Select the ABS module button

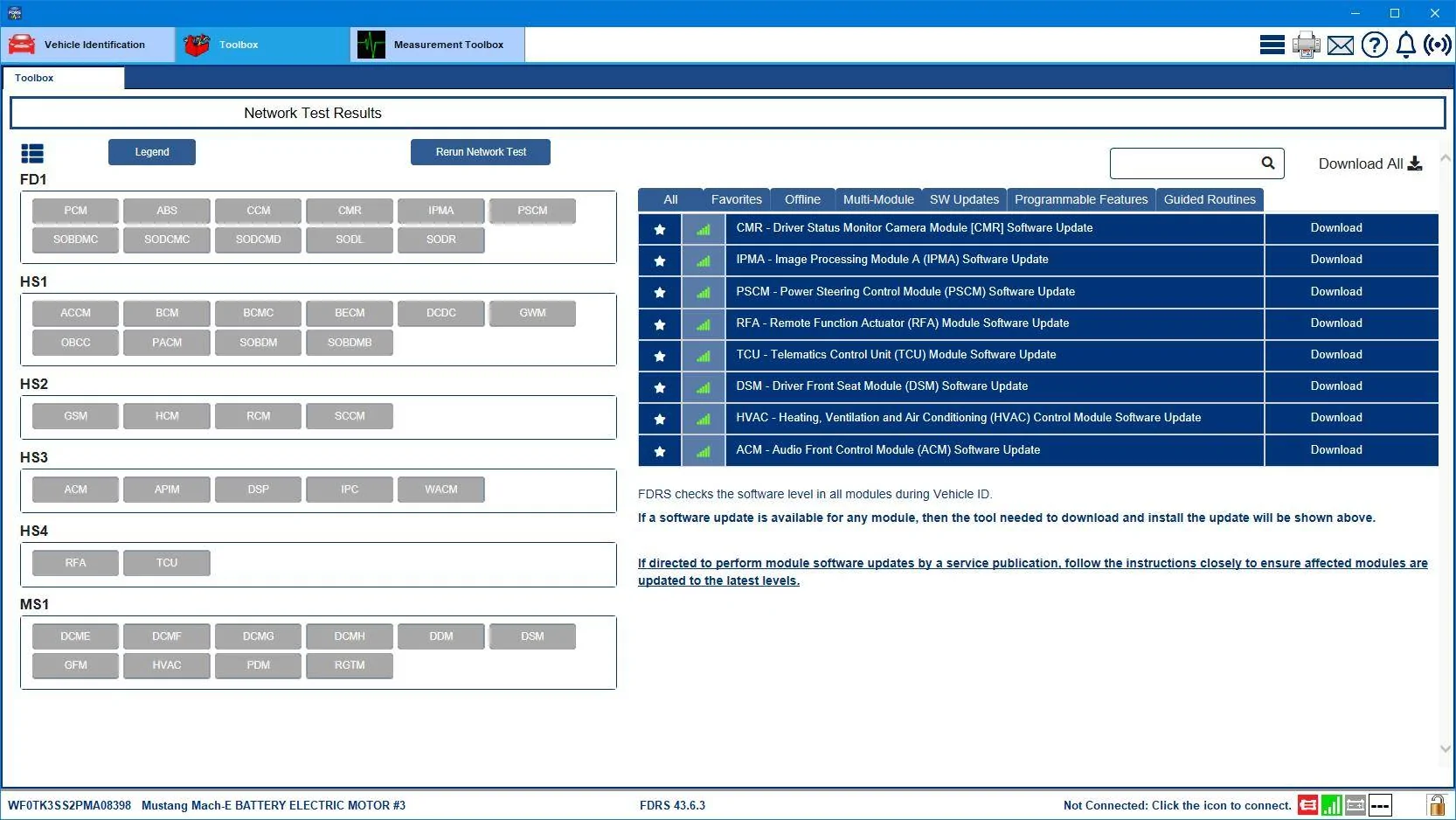[167, 211]
